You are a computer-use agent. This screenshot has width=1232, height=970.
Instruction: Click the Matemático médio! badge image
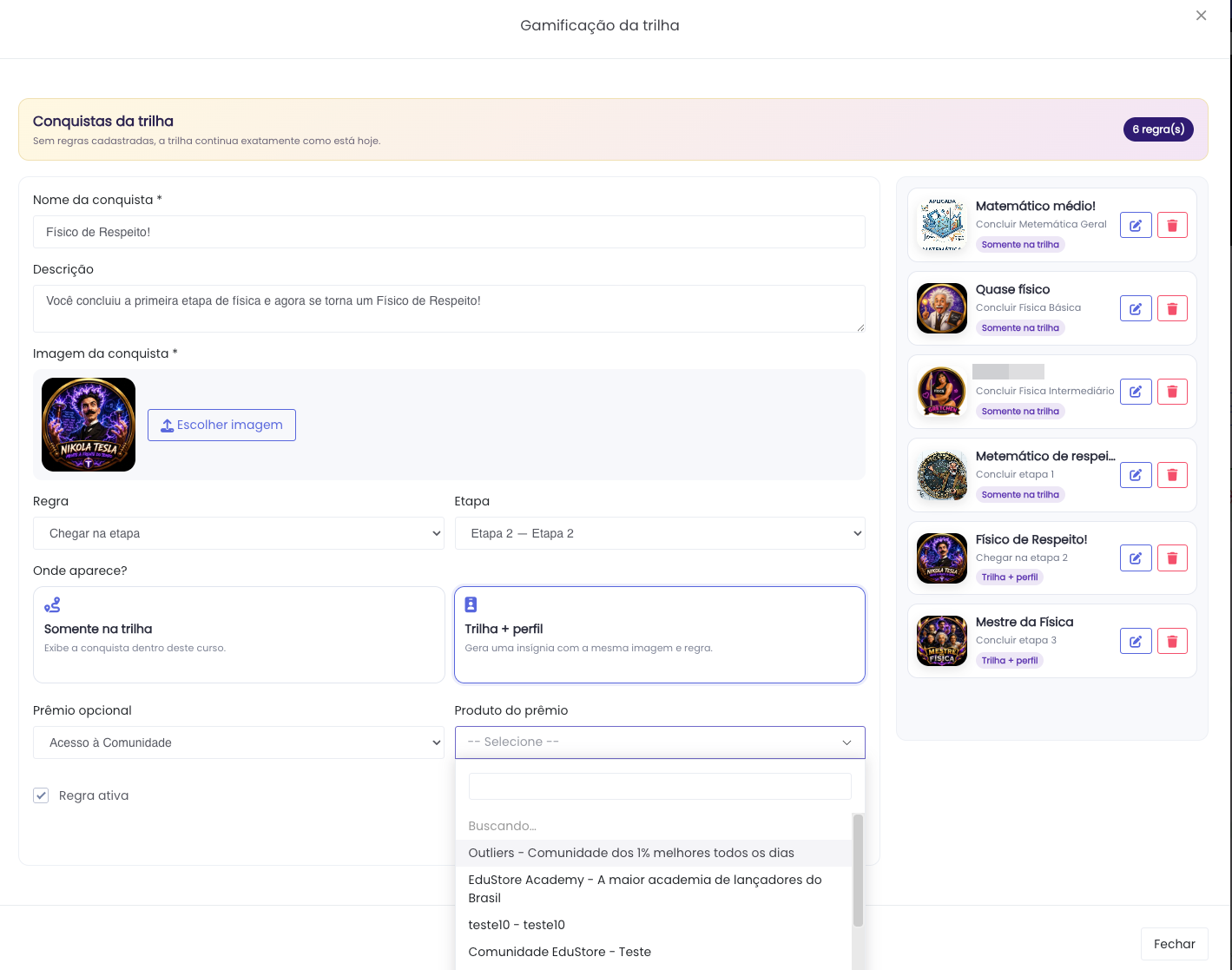(942, 225)
